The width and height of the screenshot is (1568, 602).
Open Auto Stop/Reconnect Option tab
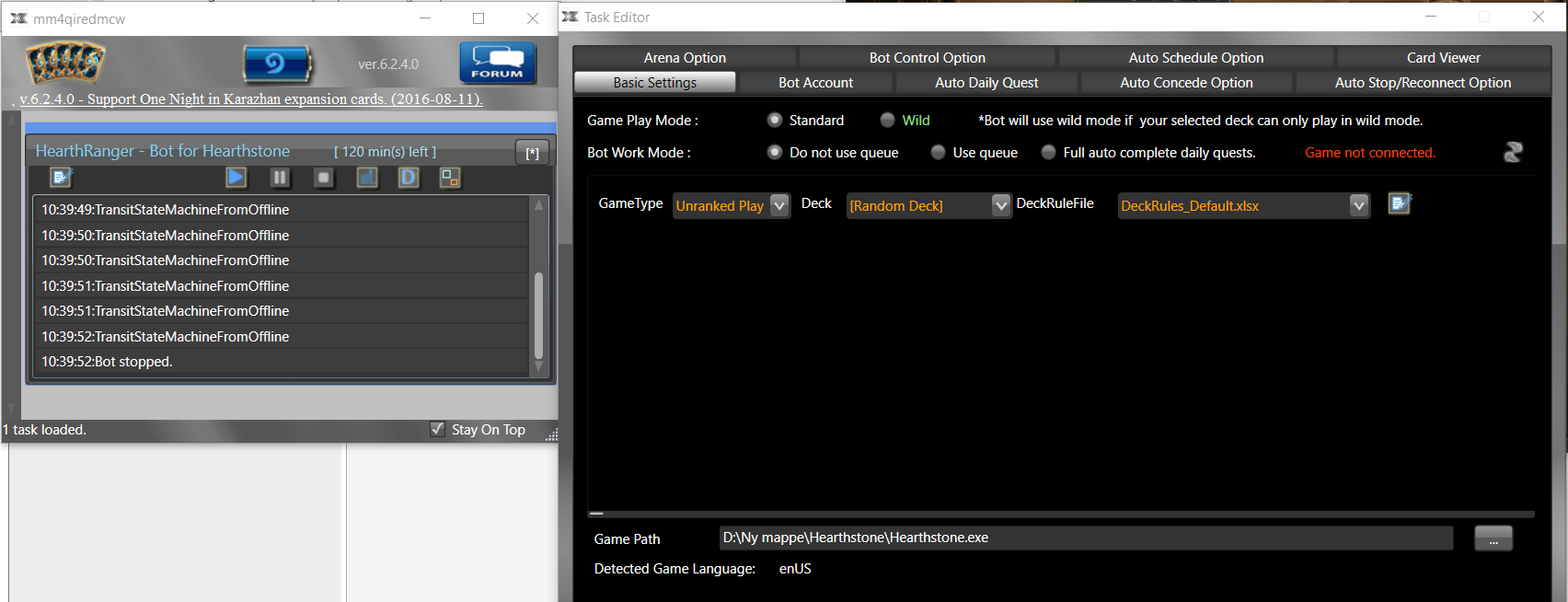tap(1423, 82)
